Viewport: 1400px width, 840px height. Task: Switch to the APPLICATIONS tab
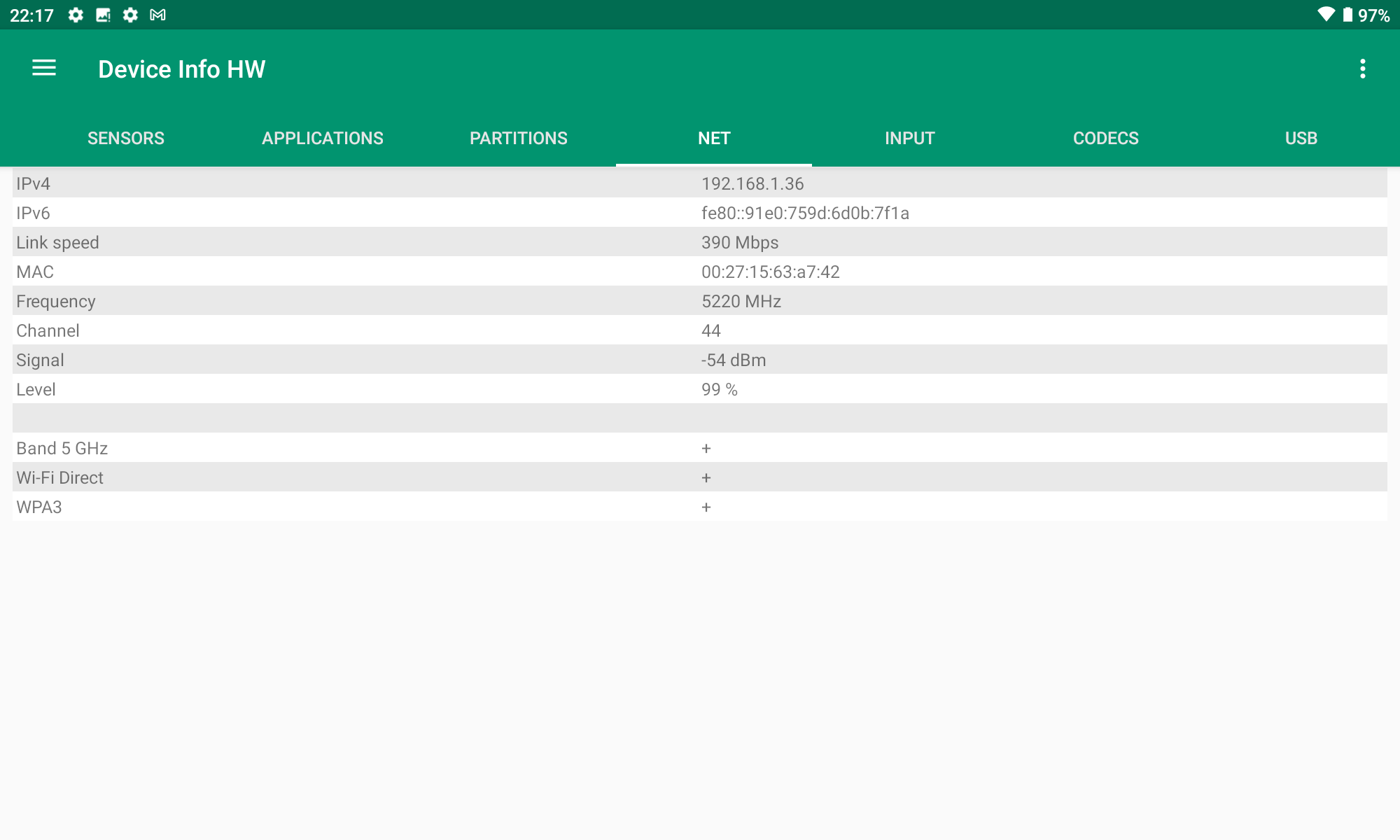(x=323, y=138)
